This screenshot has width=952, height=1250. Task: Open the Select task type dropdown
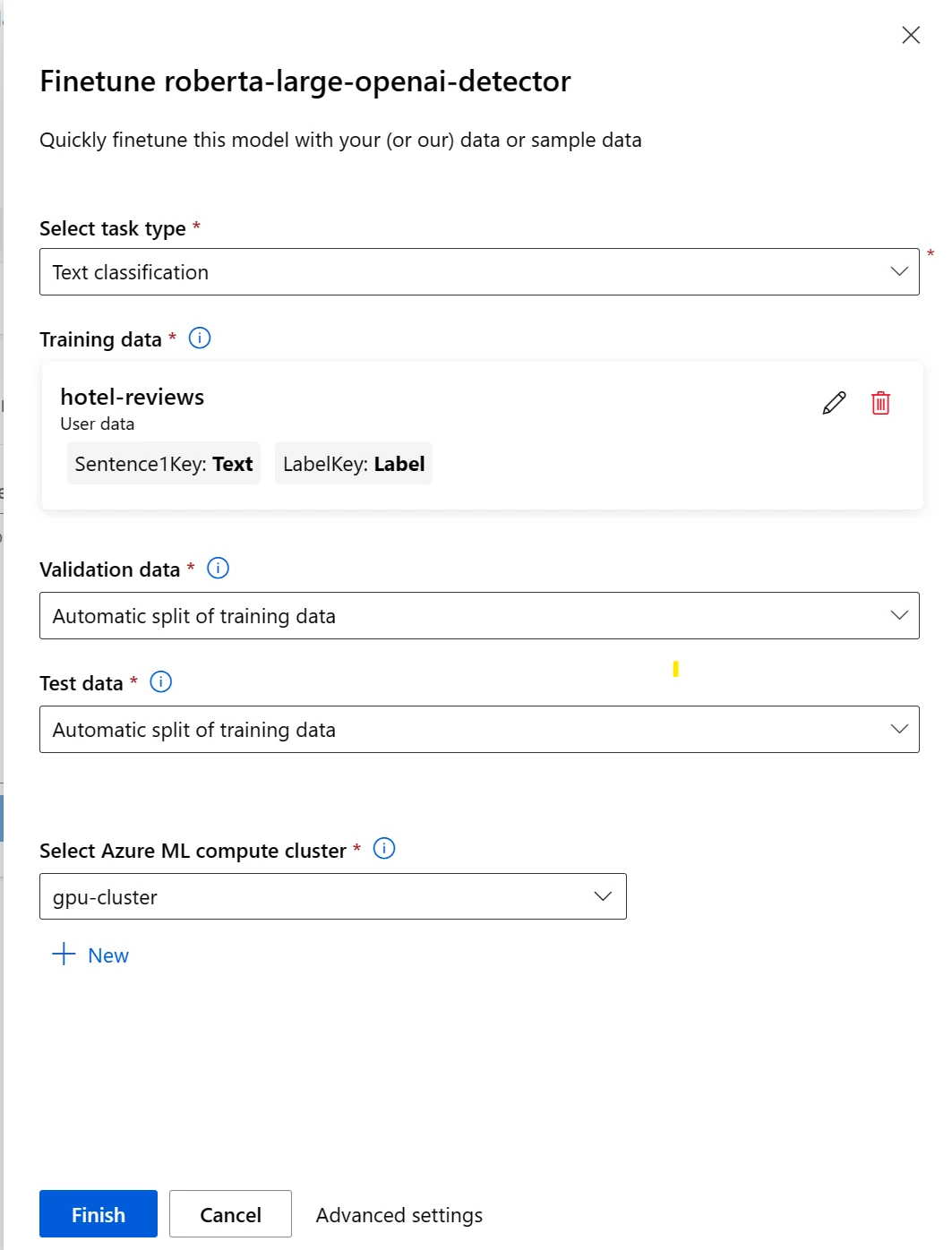pyautogui.click(x=899, y=270)
